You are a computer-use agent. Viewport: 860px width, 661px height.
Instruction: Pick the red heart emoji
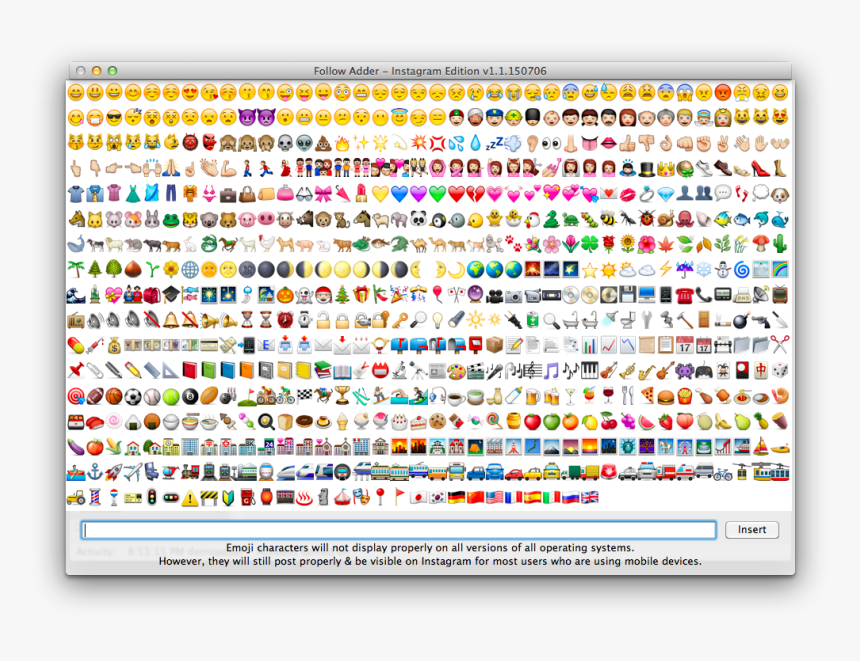point(457,192)
